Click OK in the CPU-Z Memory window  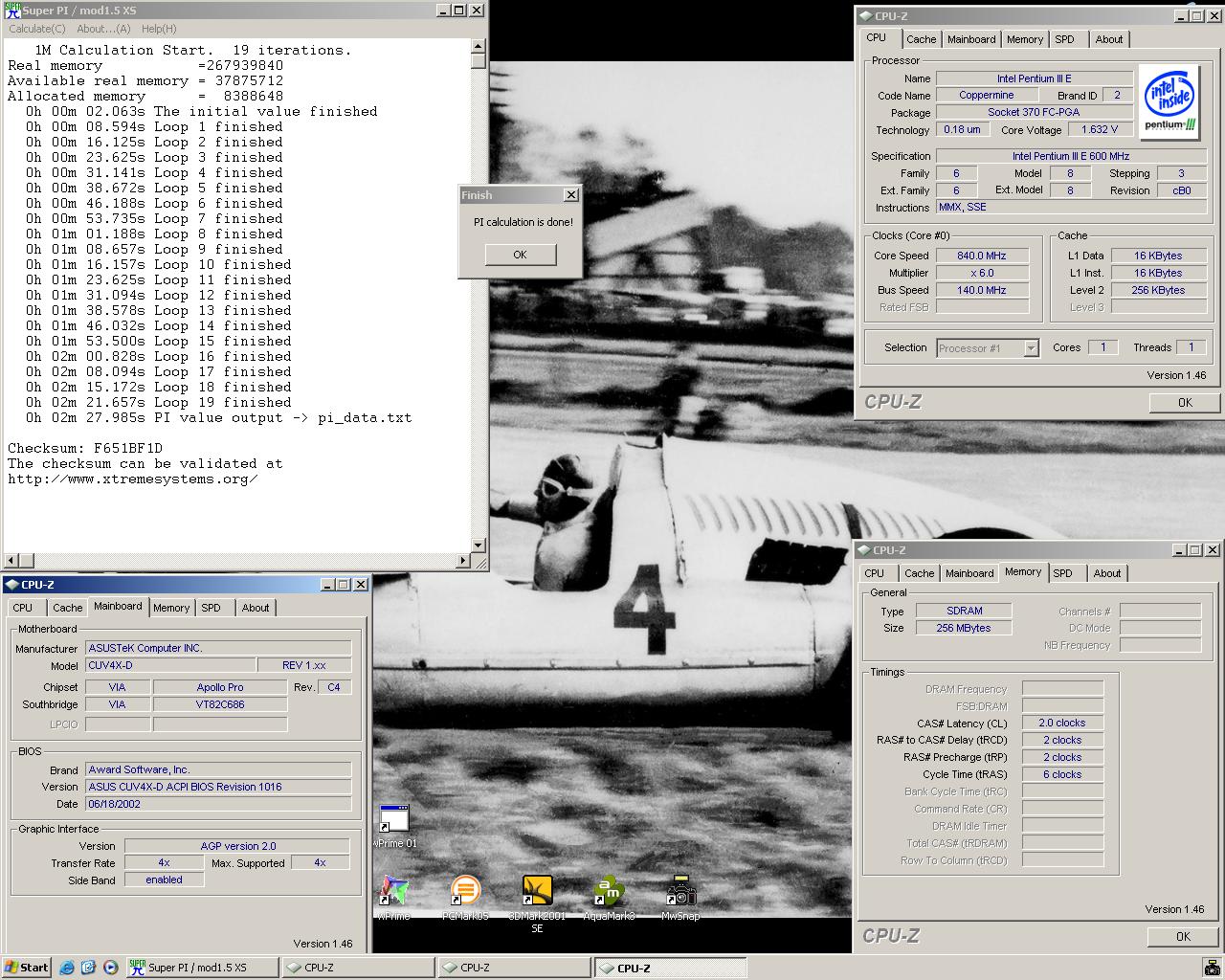[x=1183, y=936]
